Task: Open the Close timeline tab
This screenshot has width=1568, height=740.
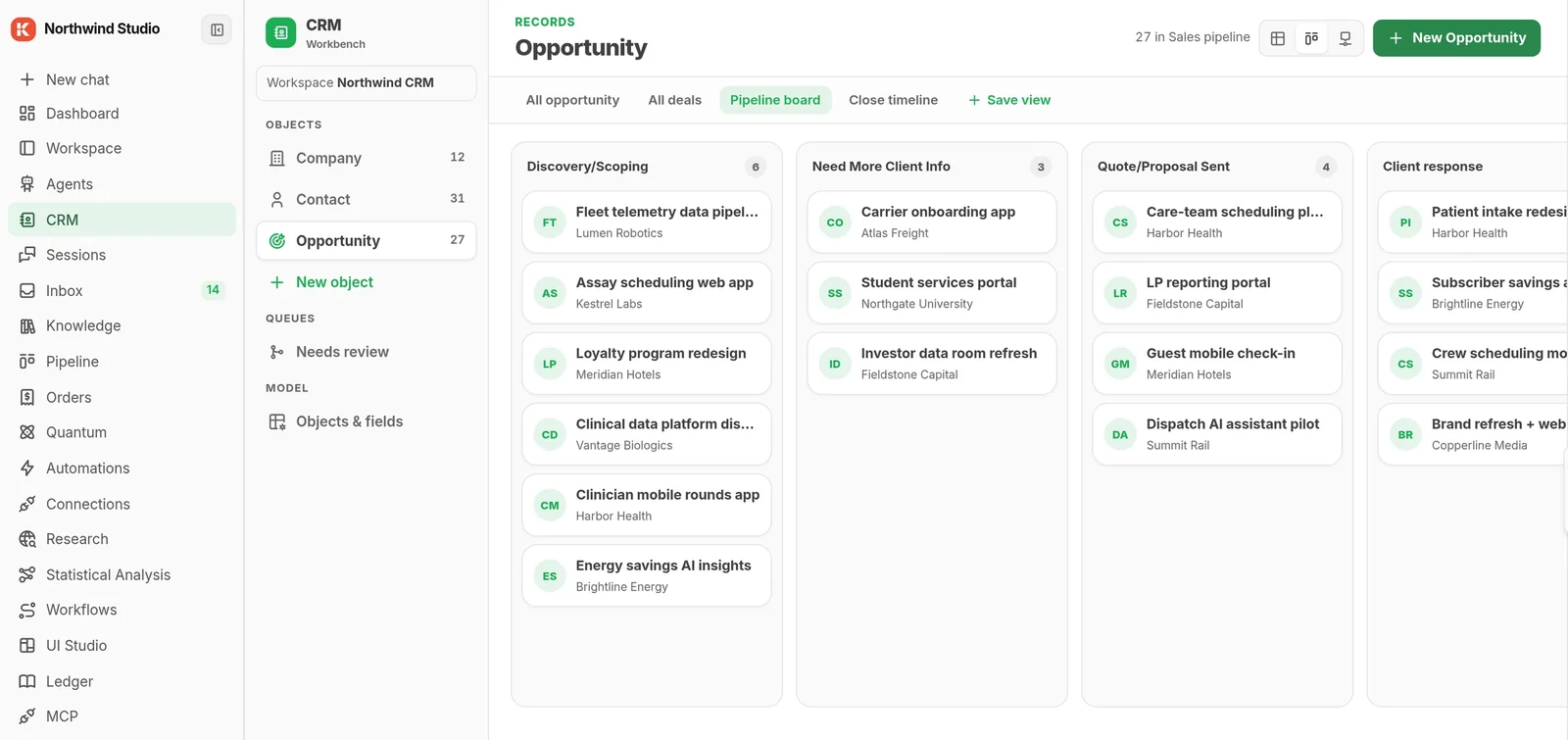Action: coord(893,100)
